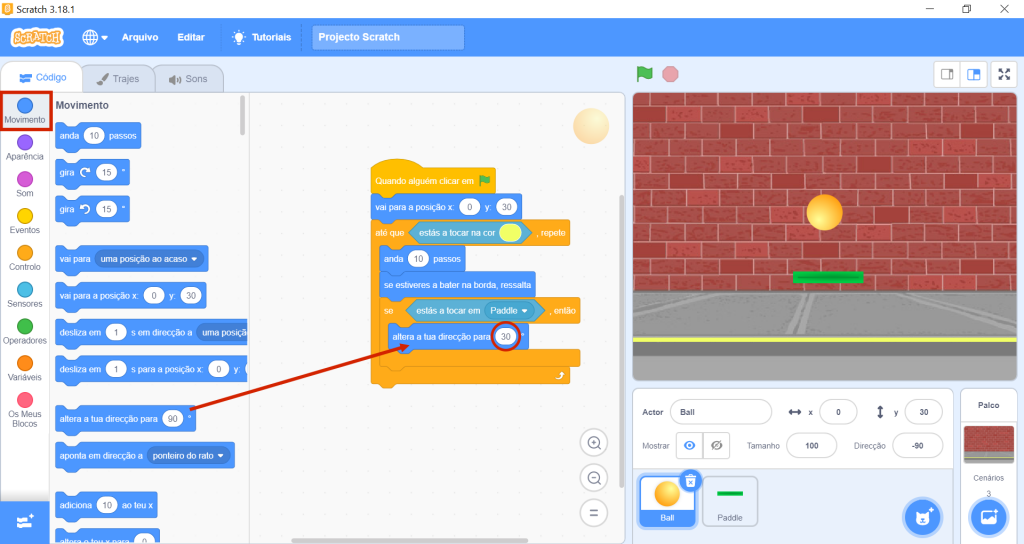The height and width of the screenshot is (544, 1024).
Task: Click the Ball sprite on the stage
Action: tap(824, 212)
